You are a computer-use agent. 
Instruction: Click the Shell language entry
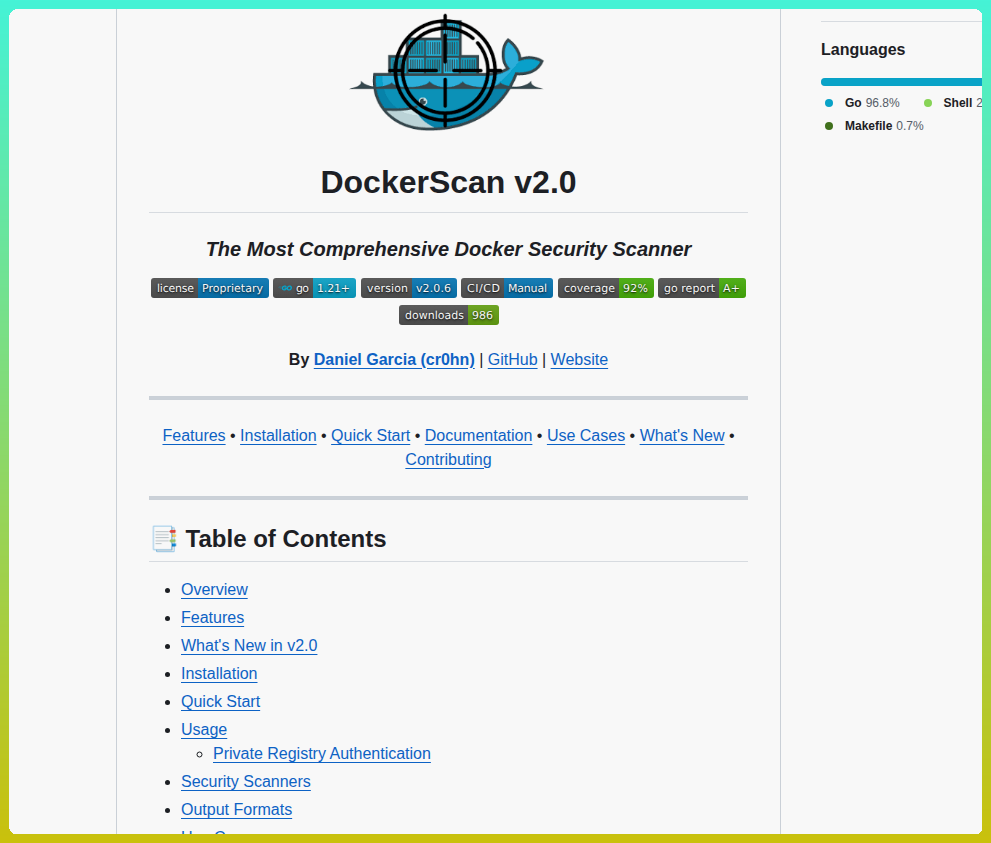point(952,103)
